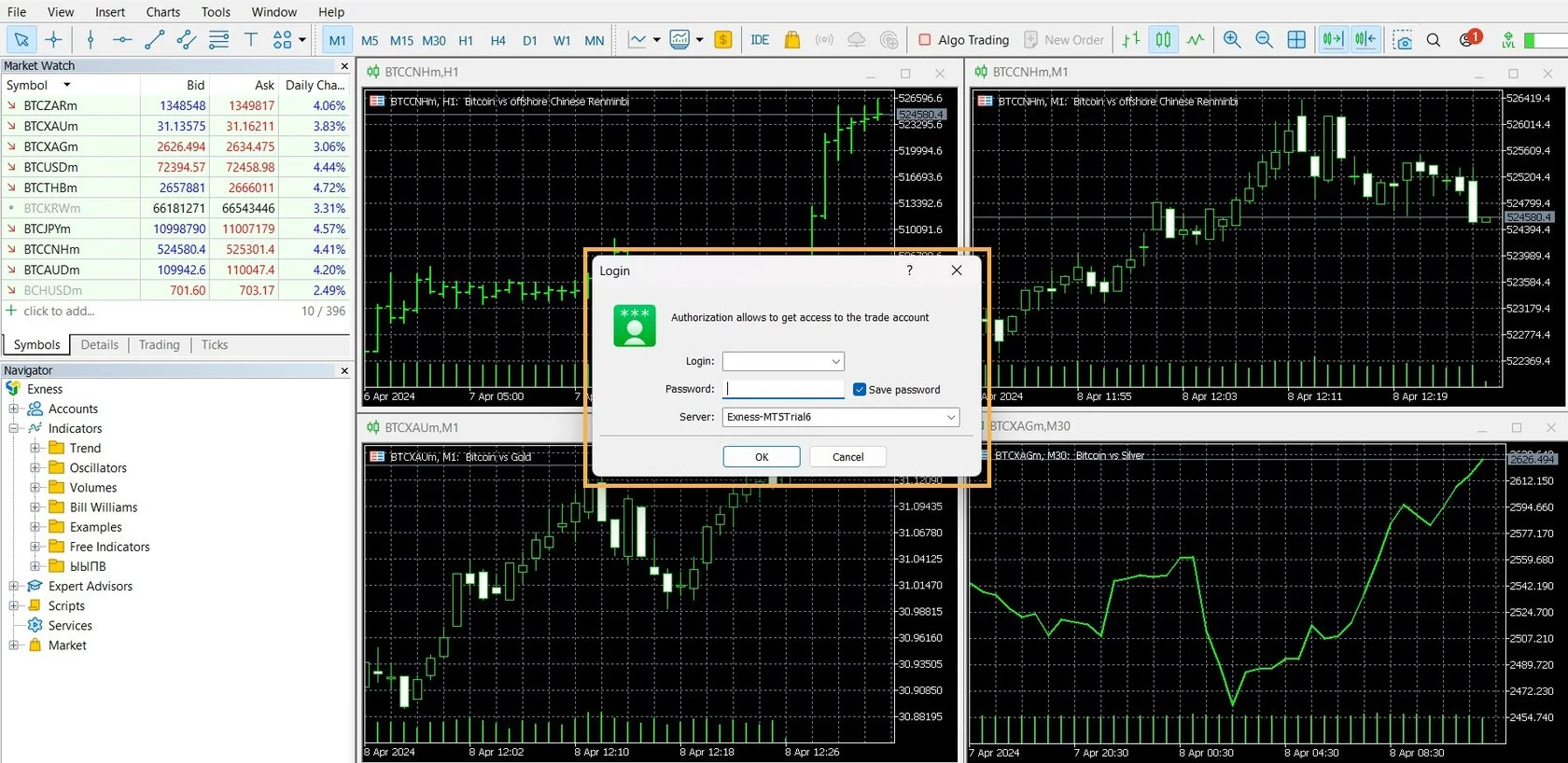Select the cursor arrow tool
Screen dimensions: 1568x763
21,39
